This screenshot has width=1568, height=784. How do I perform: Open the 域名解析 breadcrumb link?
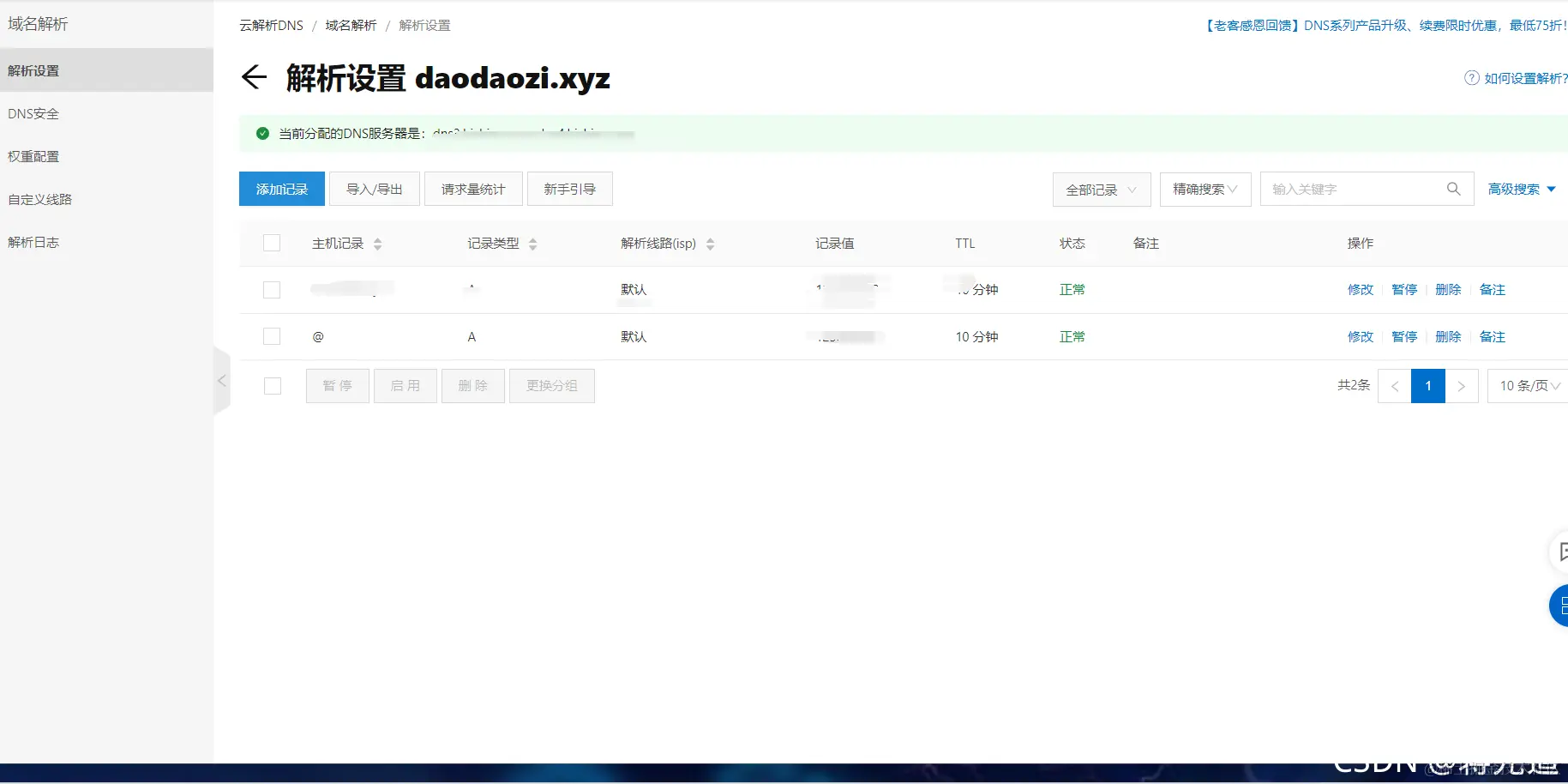[x=351, y=26]
